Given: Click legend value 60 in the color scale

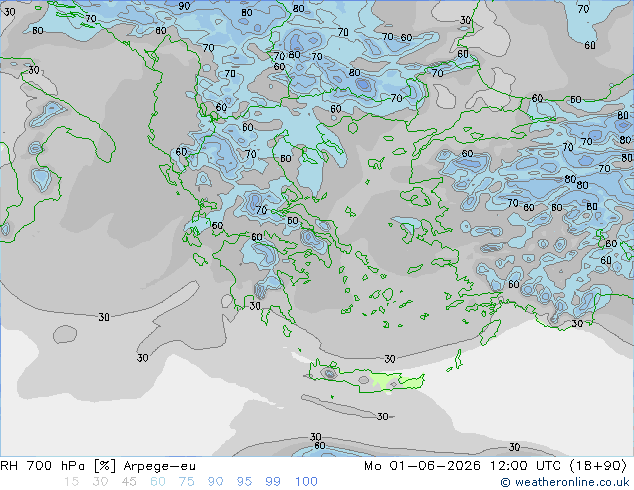Looking at the screenshot, I should [158, 482].
